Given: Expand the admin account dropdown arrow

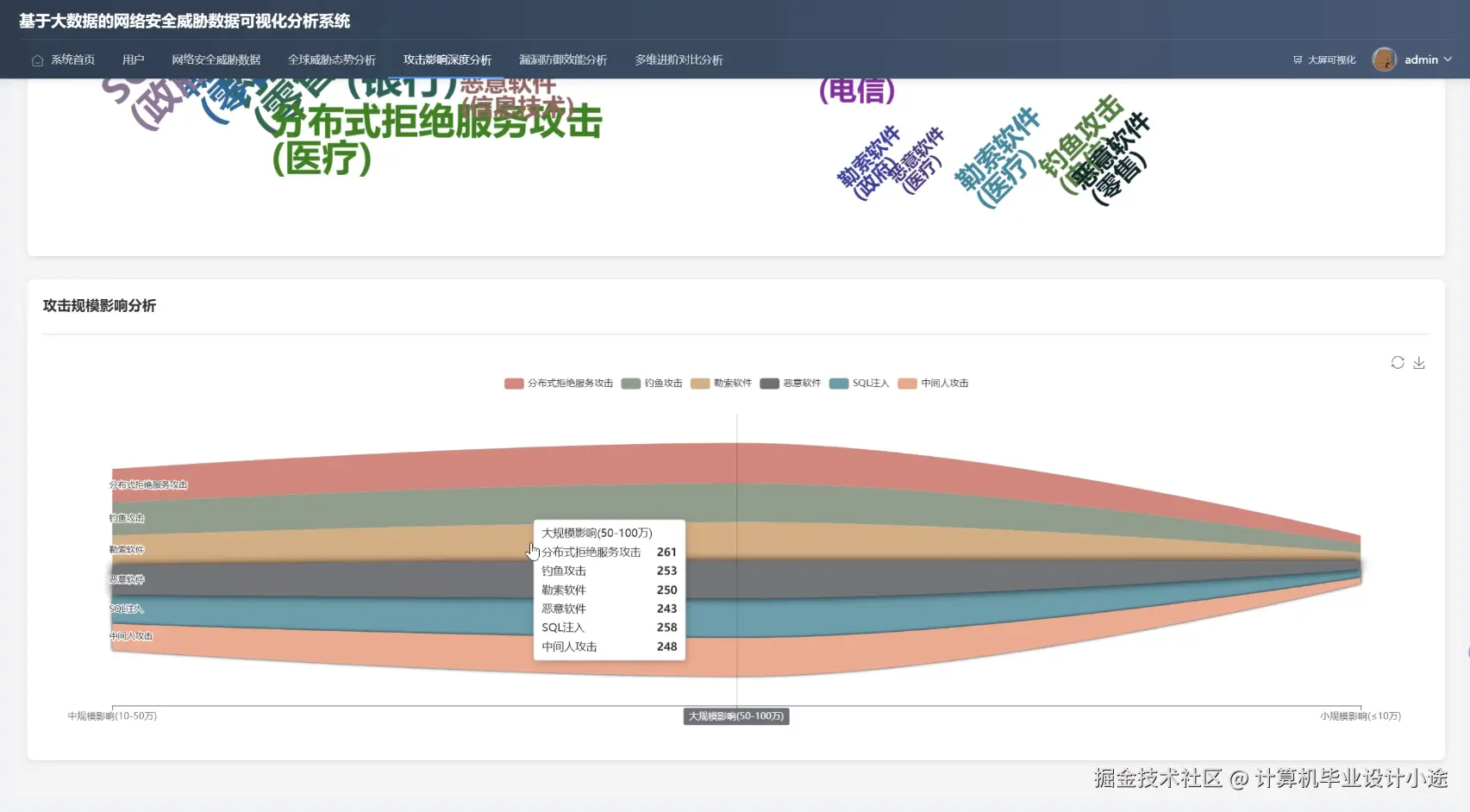Looking at the screenshot, I should coord(1448,59).
